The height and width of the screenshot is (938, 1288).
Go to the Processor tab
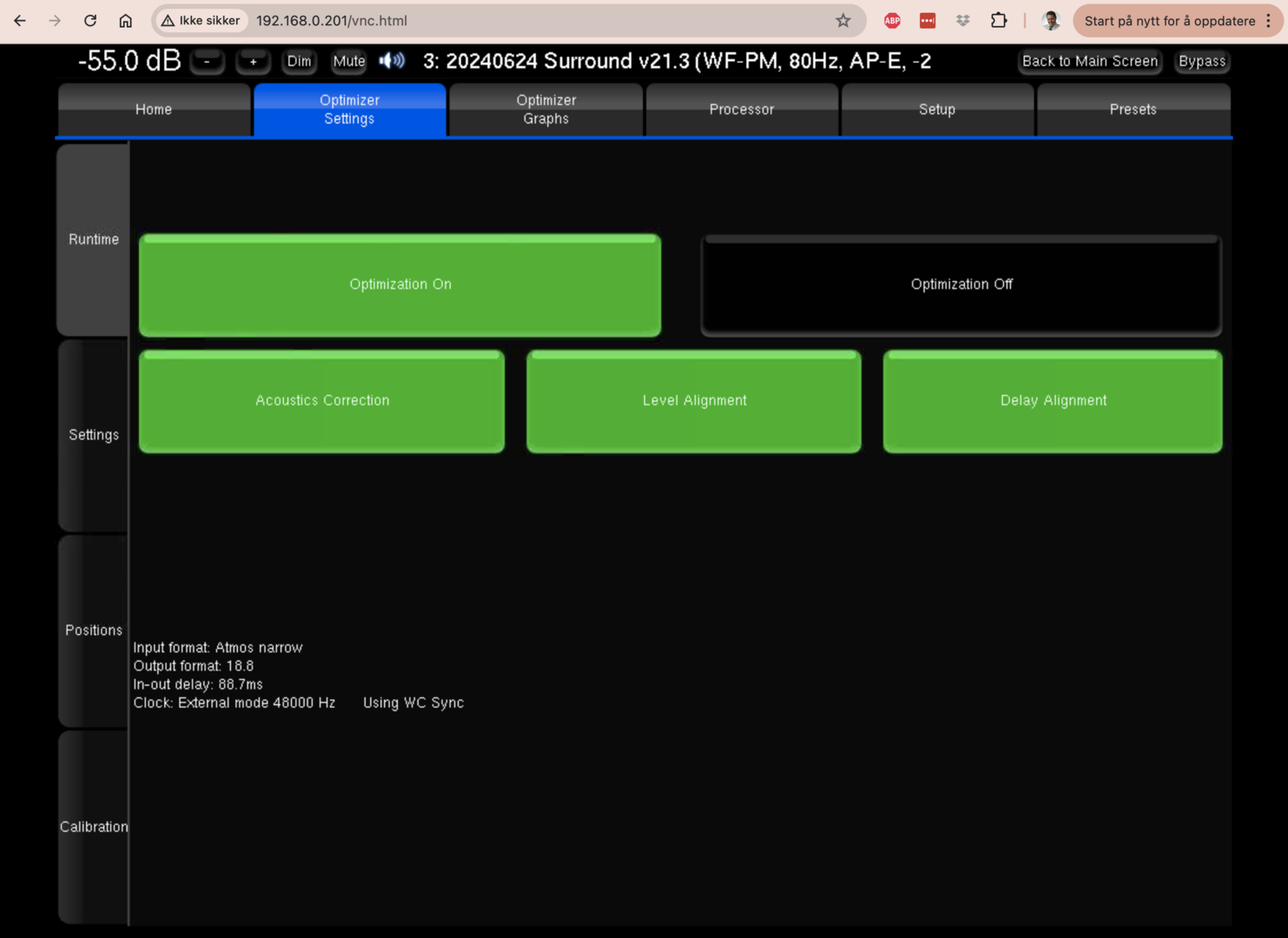(742, 109)
